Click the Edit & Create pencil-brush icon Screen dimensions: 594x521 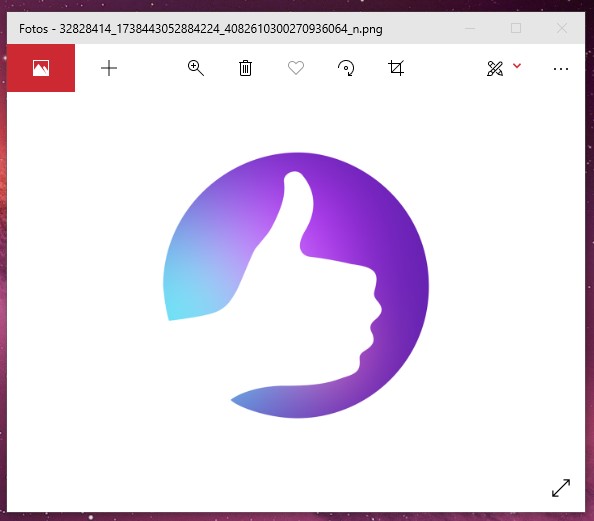tap(495, 69)
